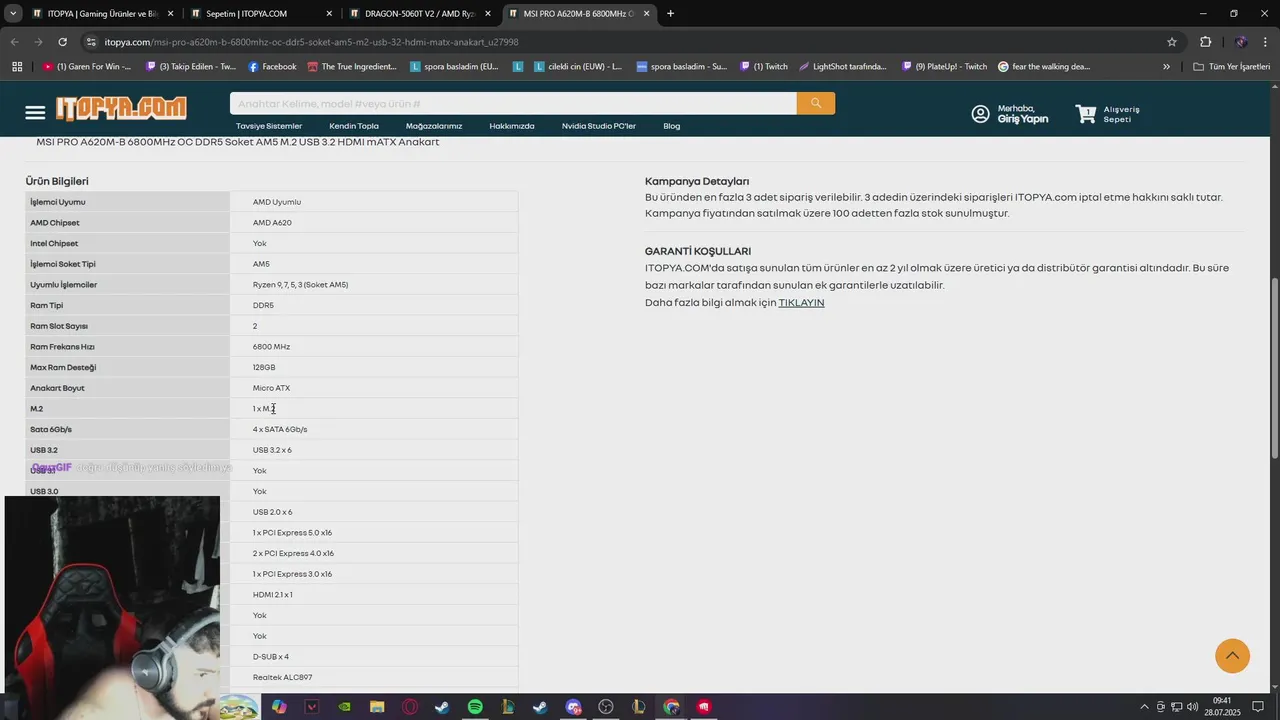
Task: Open NVIDIA app from the taskbar
Action: (x=345, y=707)
